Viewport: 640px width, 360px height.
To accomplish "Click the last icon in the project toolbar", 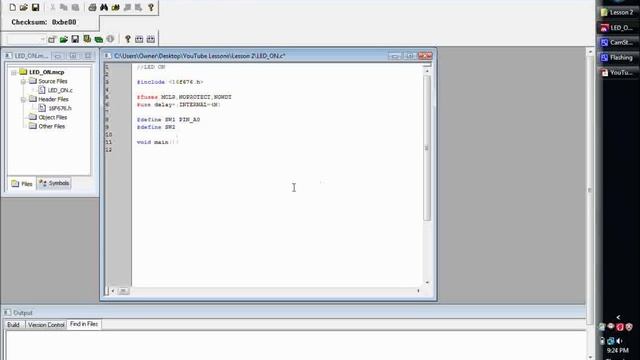I will click(151, 39).
